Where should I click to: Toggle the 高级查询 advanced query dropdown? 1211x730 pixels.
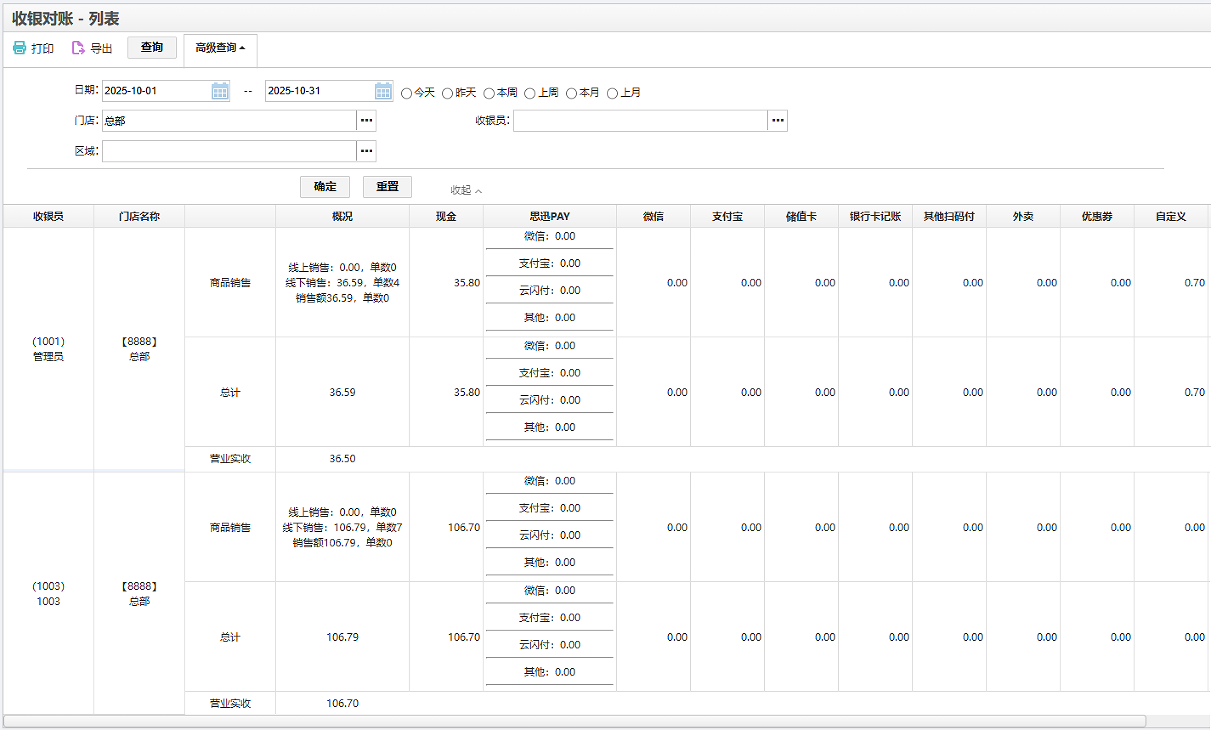click(220, 48)
